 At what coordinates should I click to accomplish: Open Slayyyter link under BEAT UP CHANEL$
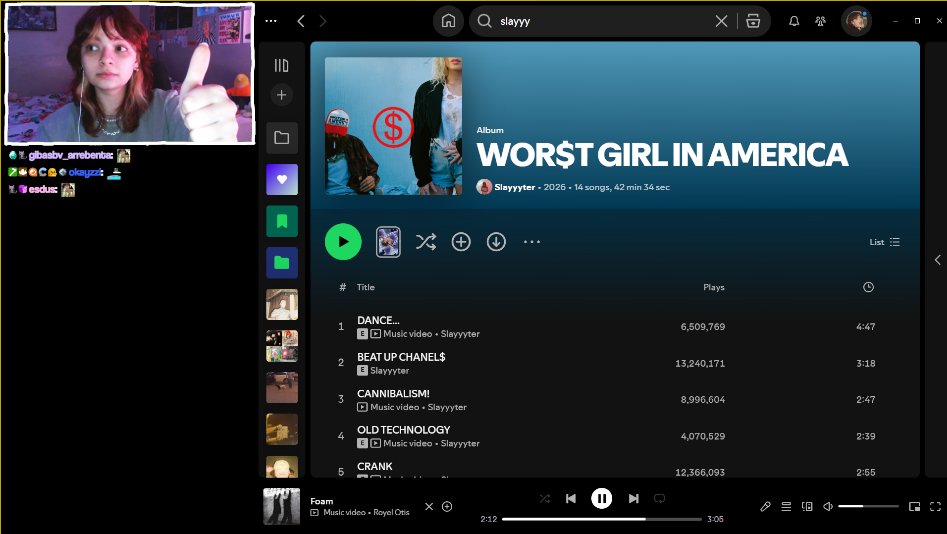(x=390, y=370)
